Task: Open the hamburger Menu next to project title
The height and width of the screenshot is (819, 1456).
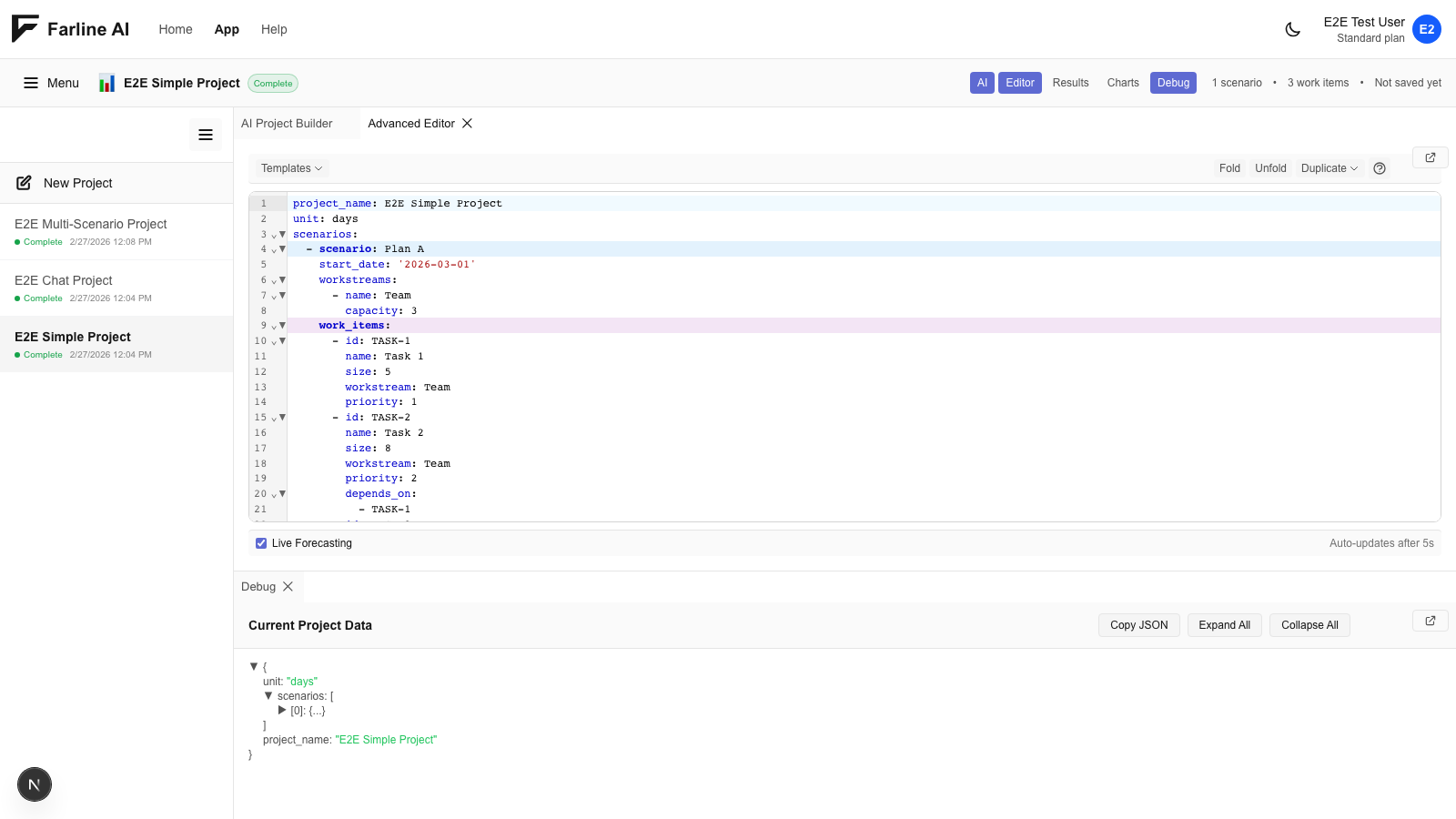Action: 50,82
